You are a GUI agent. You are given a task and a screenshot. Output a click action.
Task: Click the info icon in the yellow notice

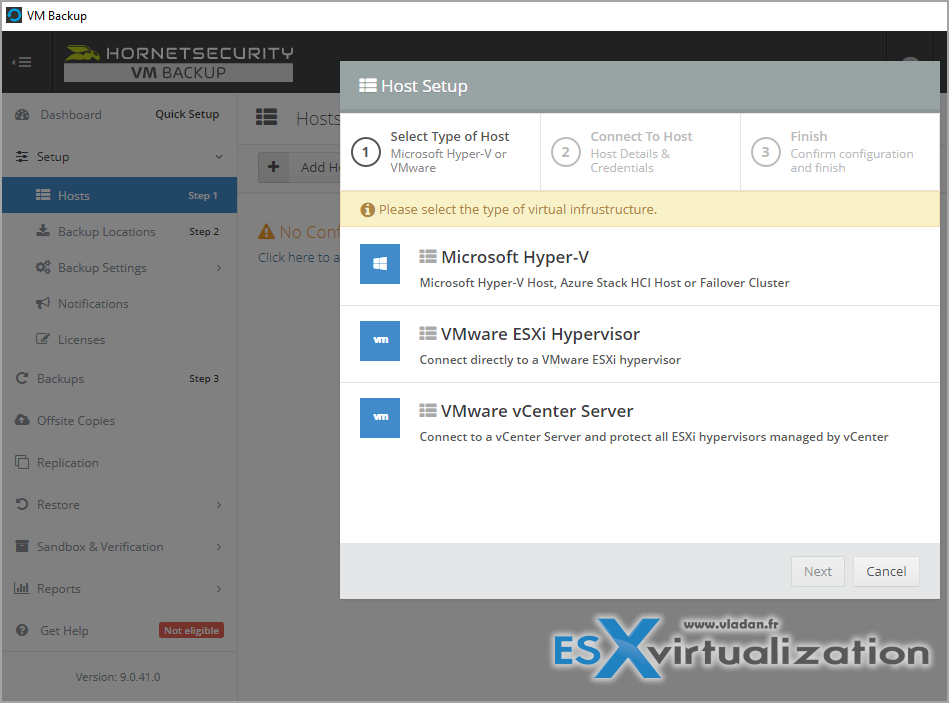tap(367, 210)
